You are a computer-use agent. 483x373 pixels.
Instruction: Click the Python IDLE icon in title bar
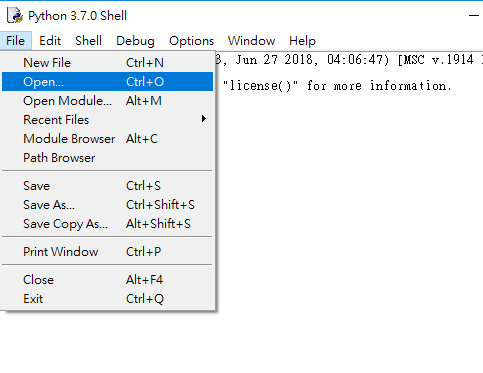point(15,16)
